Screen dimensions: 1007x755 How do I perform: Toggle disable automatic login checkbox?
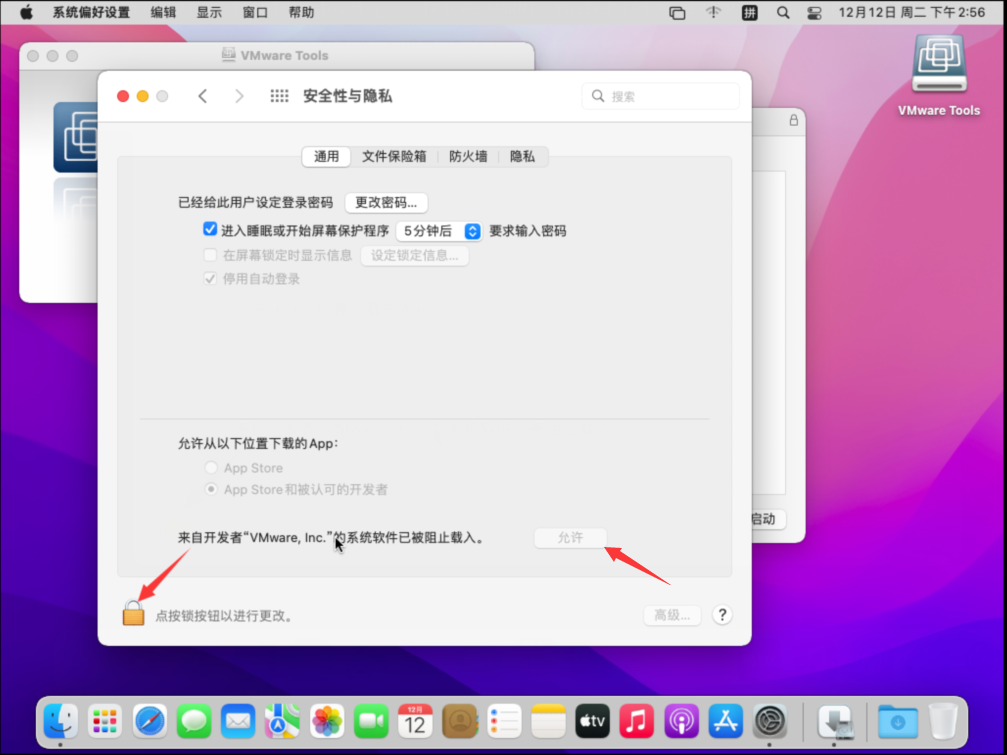210,279
